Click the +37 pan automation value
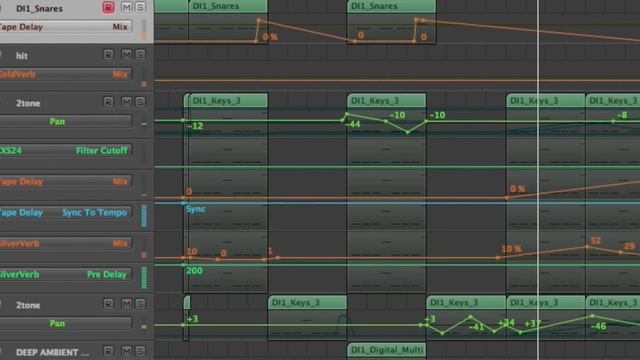640x360 pixels. point(533,324)
